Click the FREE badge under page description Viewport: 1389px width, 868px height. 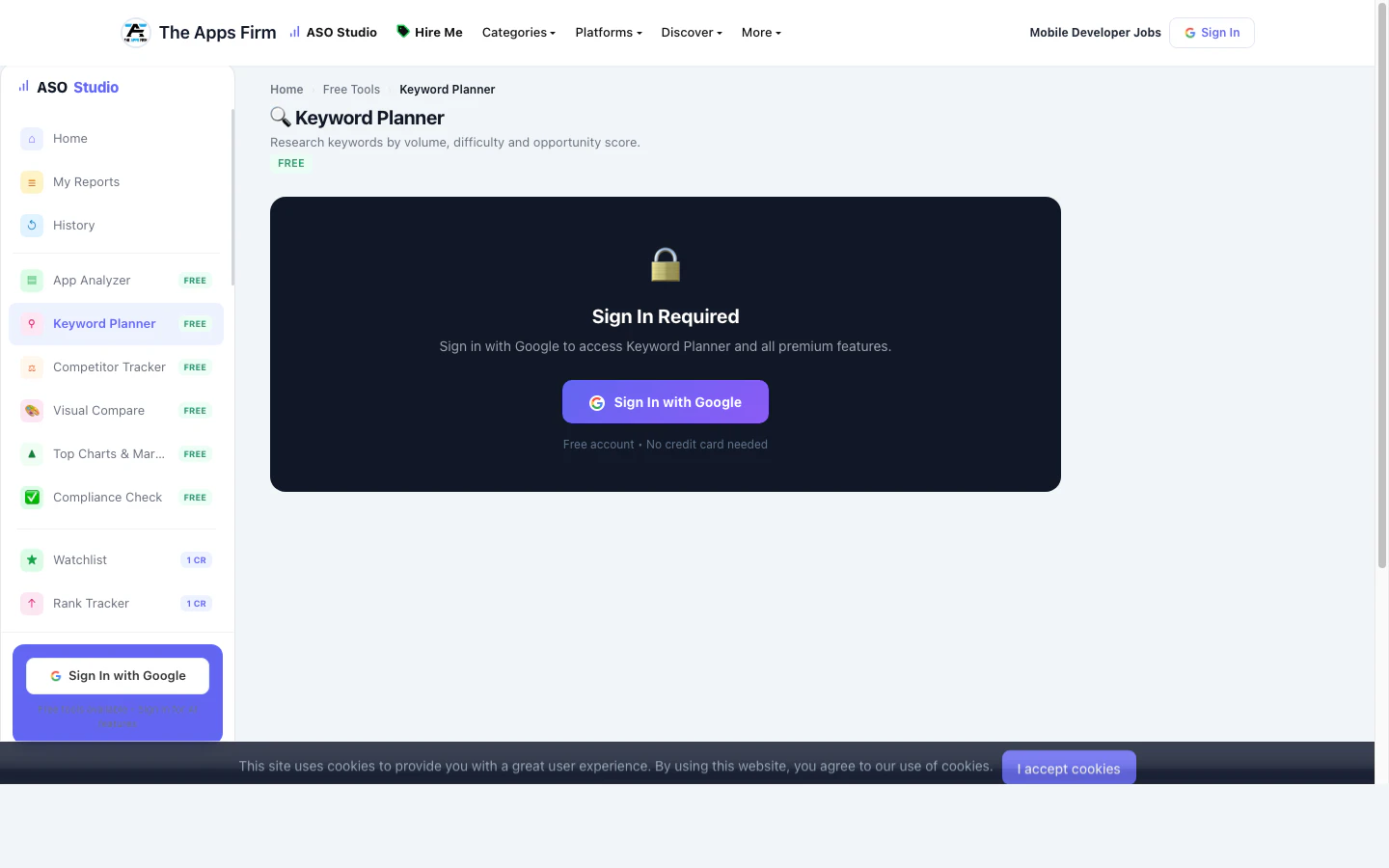pyautogui.click(x=291, y=164)
